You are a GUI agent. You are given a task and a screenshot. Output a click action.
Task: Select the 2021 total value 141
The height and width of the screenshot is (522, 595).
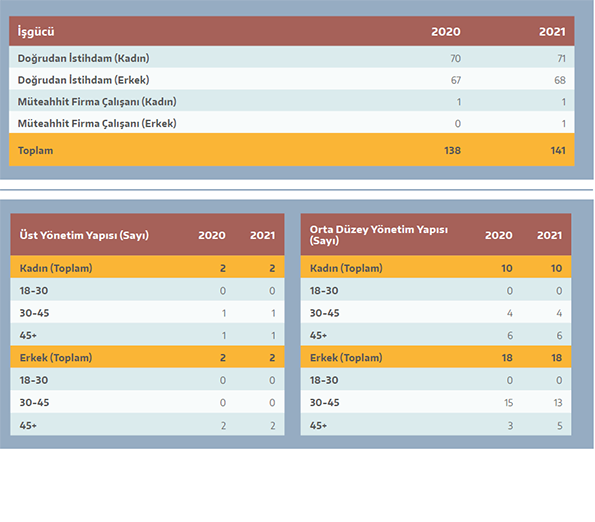click(558, 150)
